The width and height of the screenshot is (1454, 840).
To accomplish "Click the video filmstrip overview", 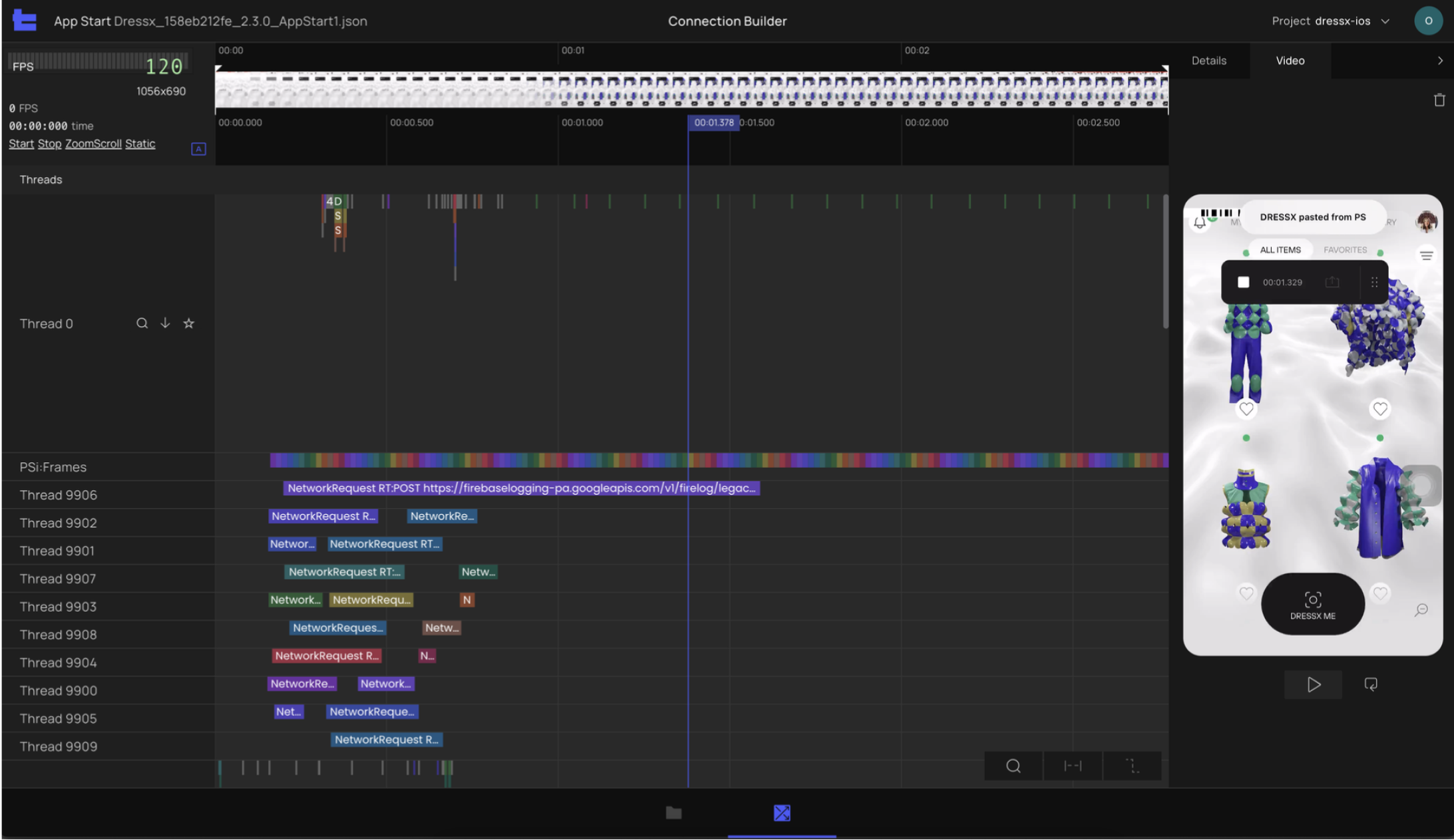I will pos(691,89).
